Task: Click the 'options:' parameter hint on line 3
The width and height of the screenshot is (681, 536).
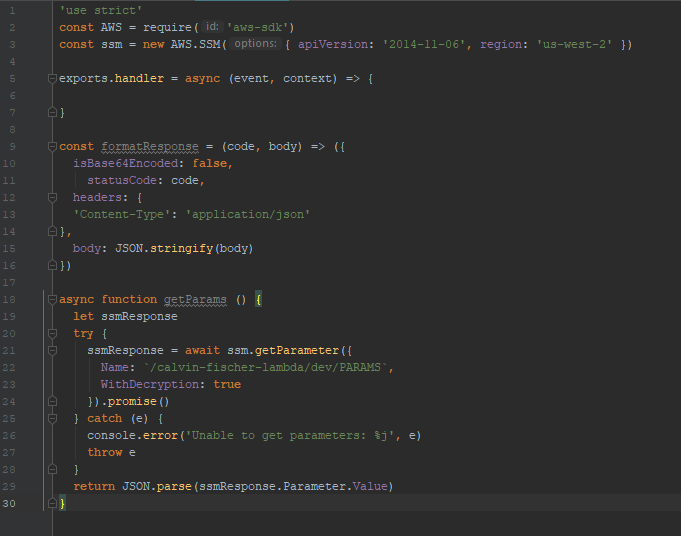Action: pos(255,44)
